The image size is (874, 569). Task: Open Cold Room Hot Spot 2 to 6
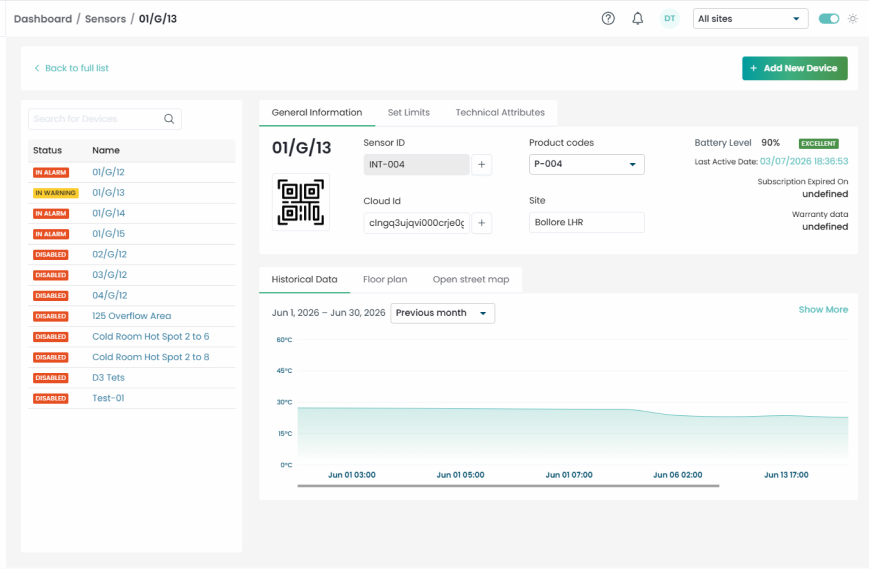(x=150, y=337)
